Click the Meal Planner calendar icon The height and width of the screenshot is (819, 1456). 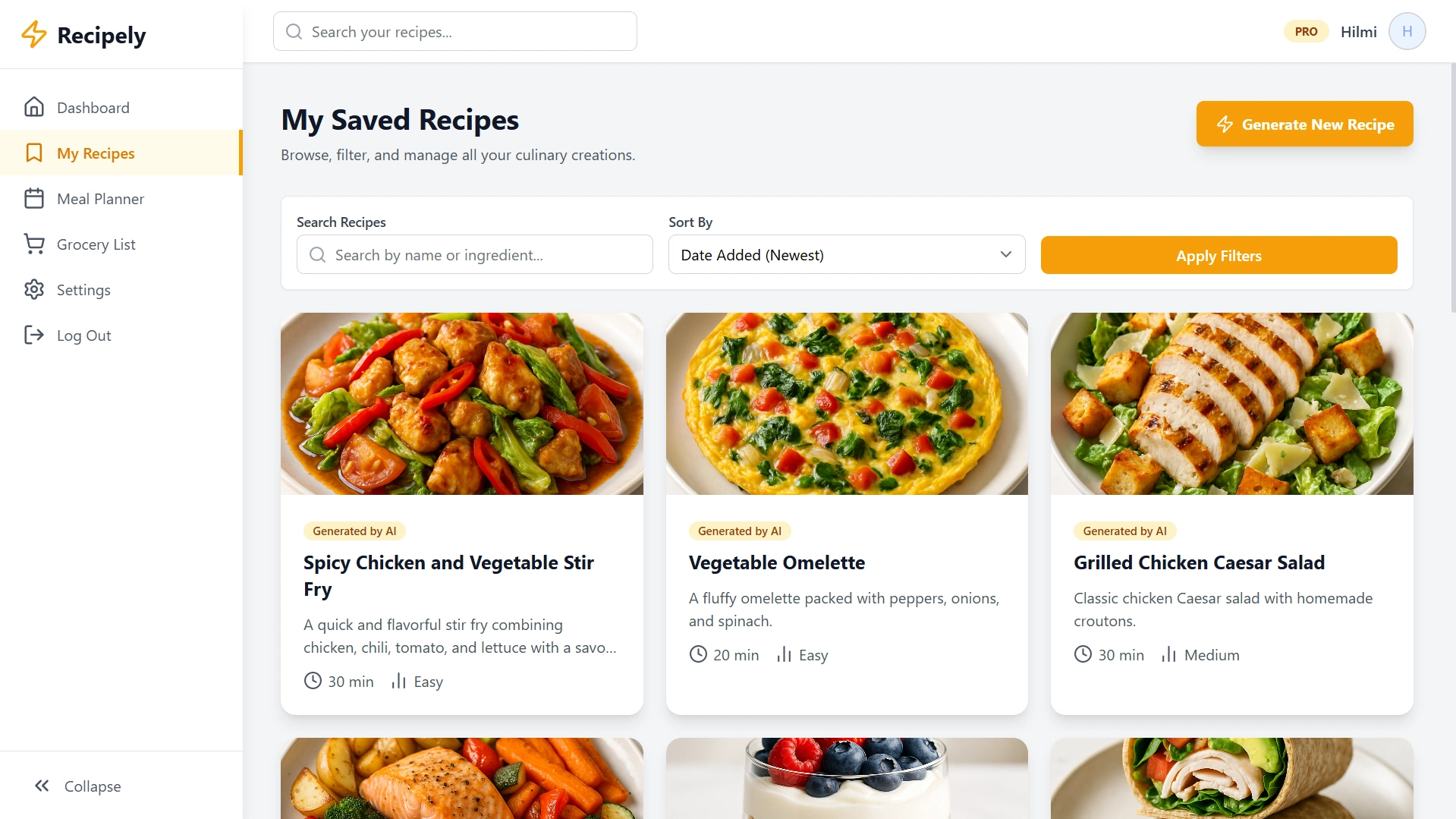(34, 199)
